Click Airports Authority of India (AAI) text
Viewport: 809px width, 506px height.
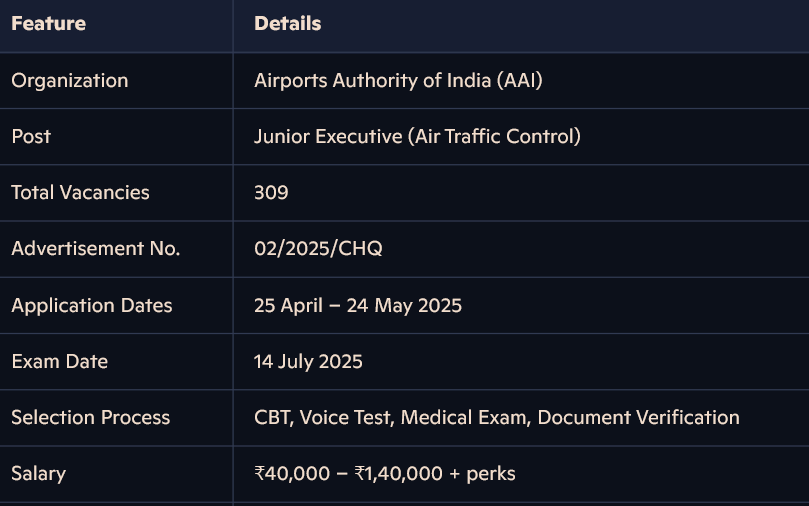(x=398, y=81)
